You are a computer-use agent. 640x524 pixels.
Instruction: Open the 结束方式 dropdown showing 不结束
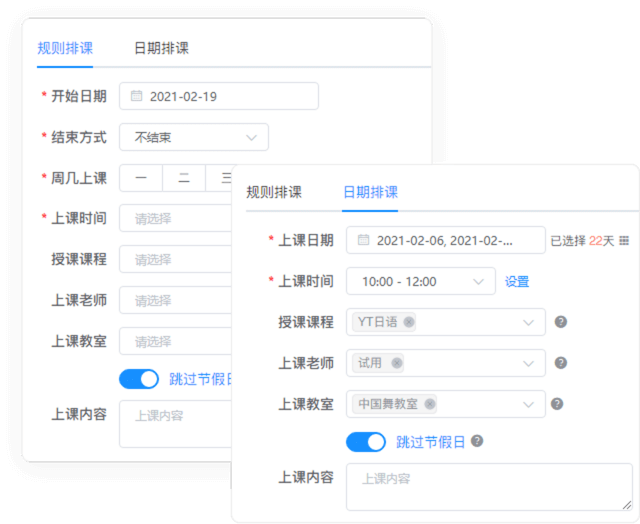pyautogui.click(x=194, y=137)
